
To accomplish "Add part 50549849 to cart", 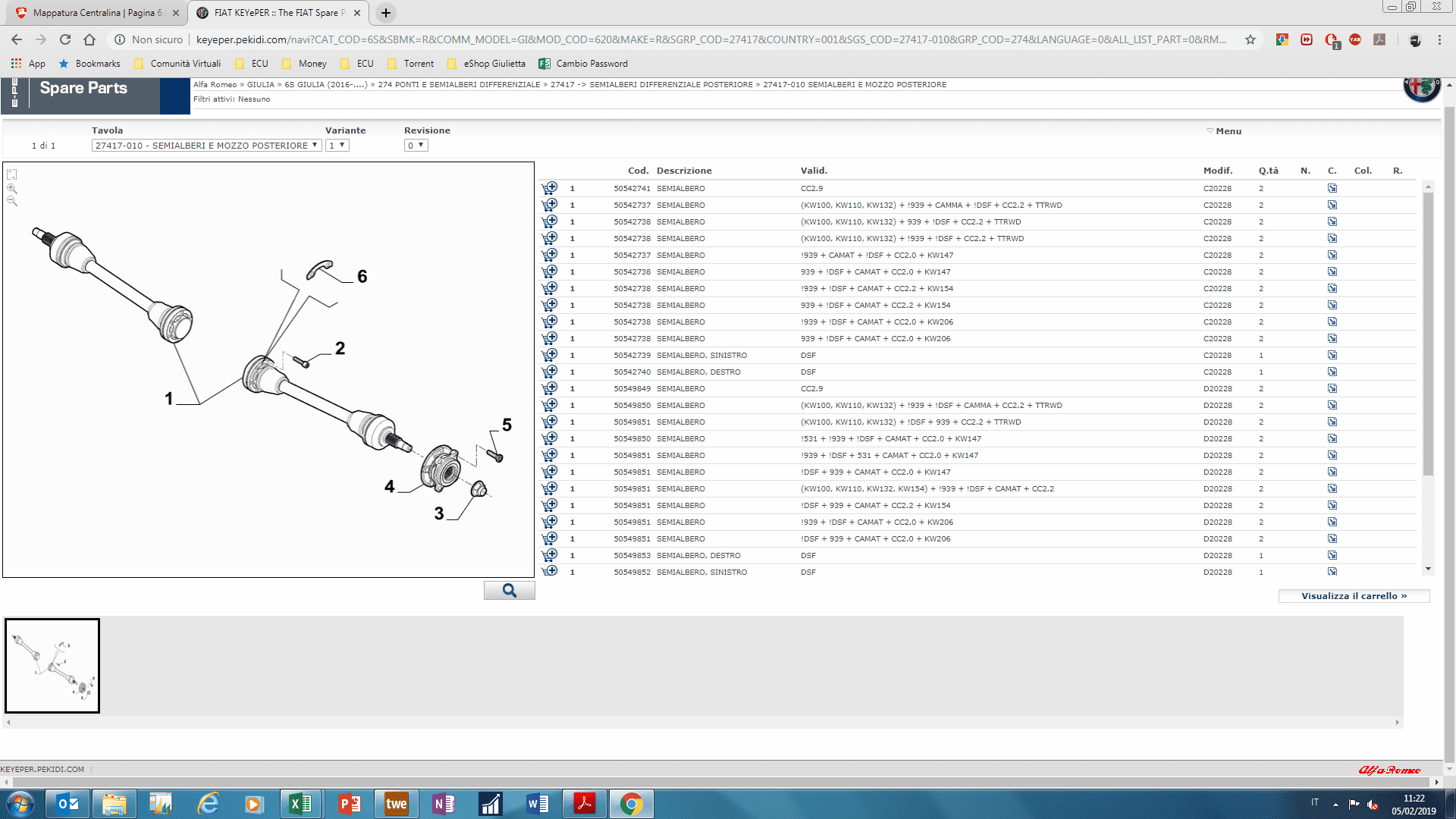I will click(x=550, y=388).
